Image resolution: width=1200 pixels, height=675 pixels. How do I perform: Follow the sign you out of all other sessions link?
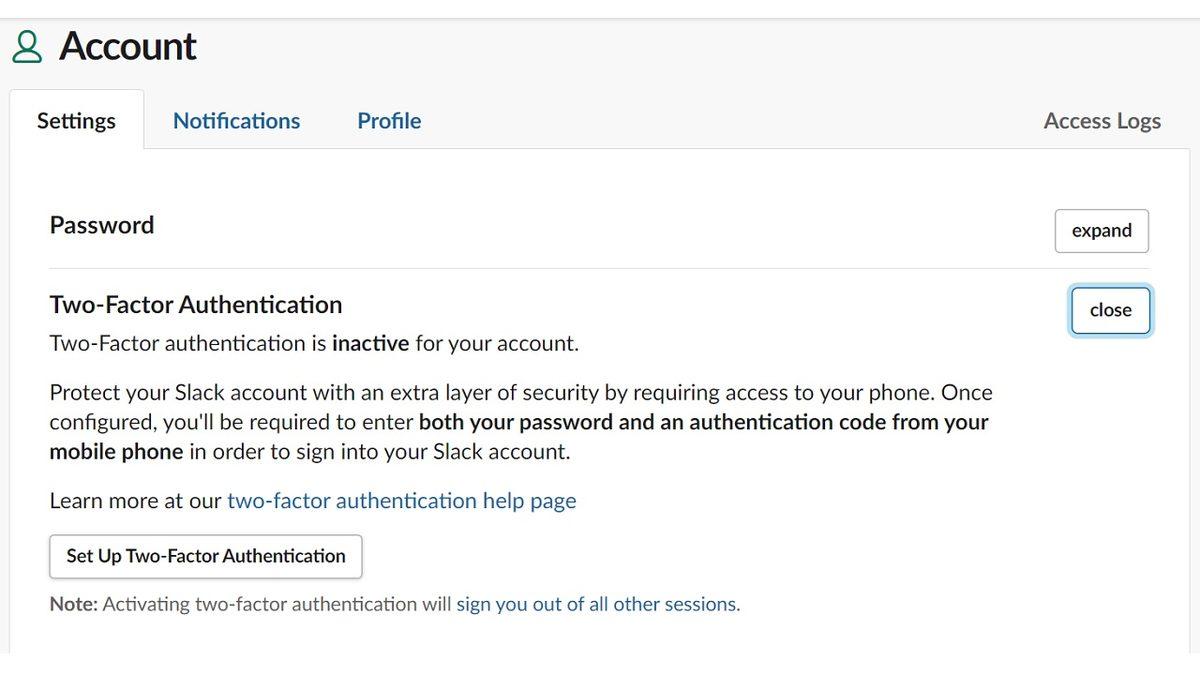pos(597,604)
